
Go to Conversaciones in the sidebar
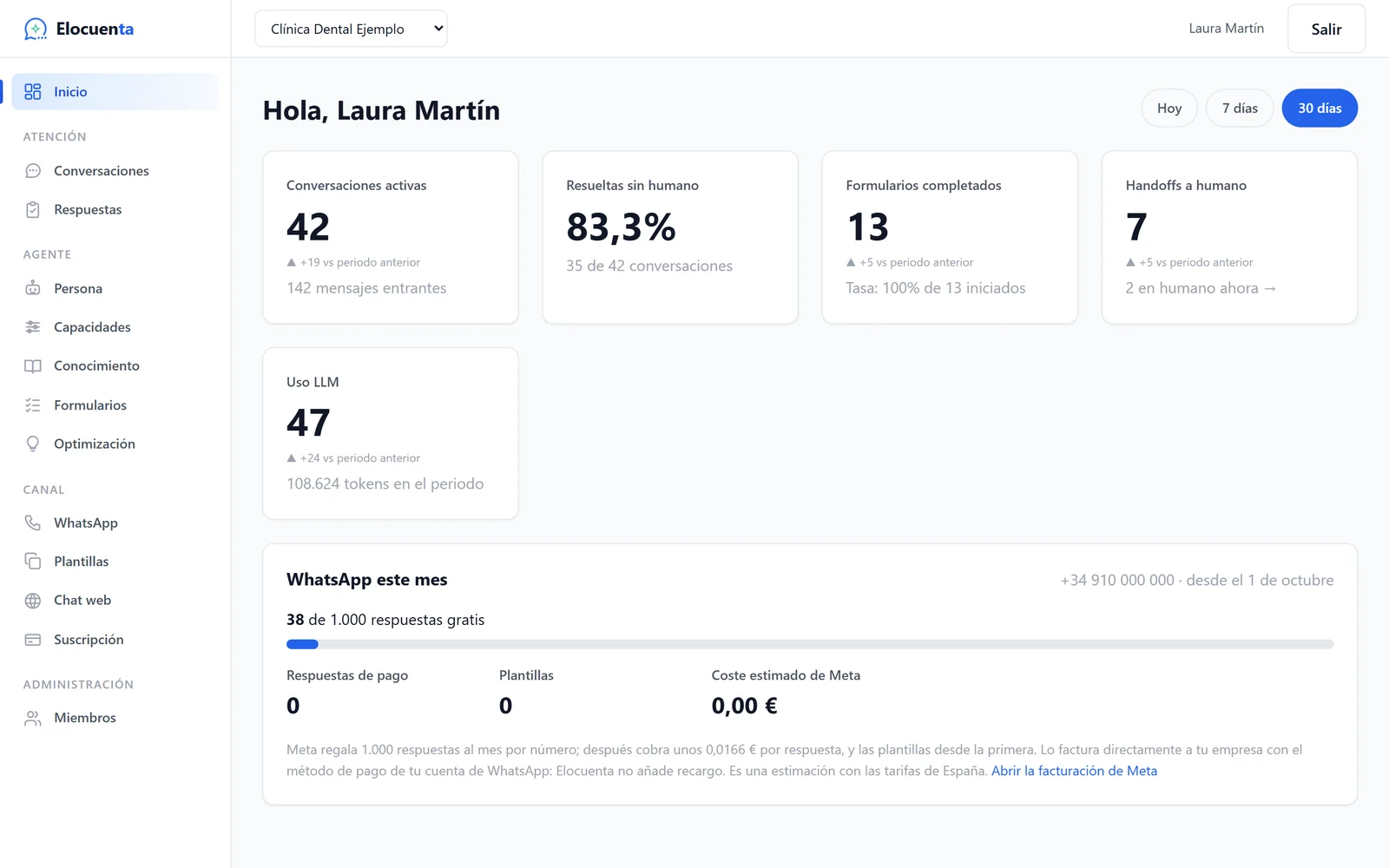tap(115, 171)
